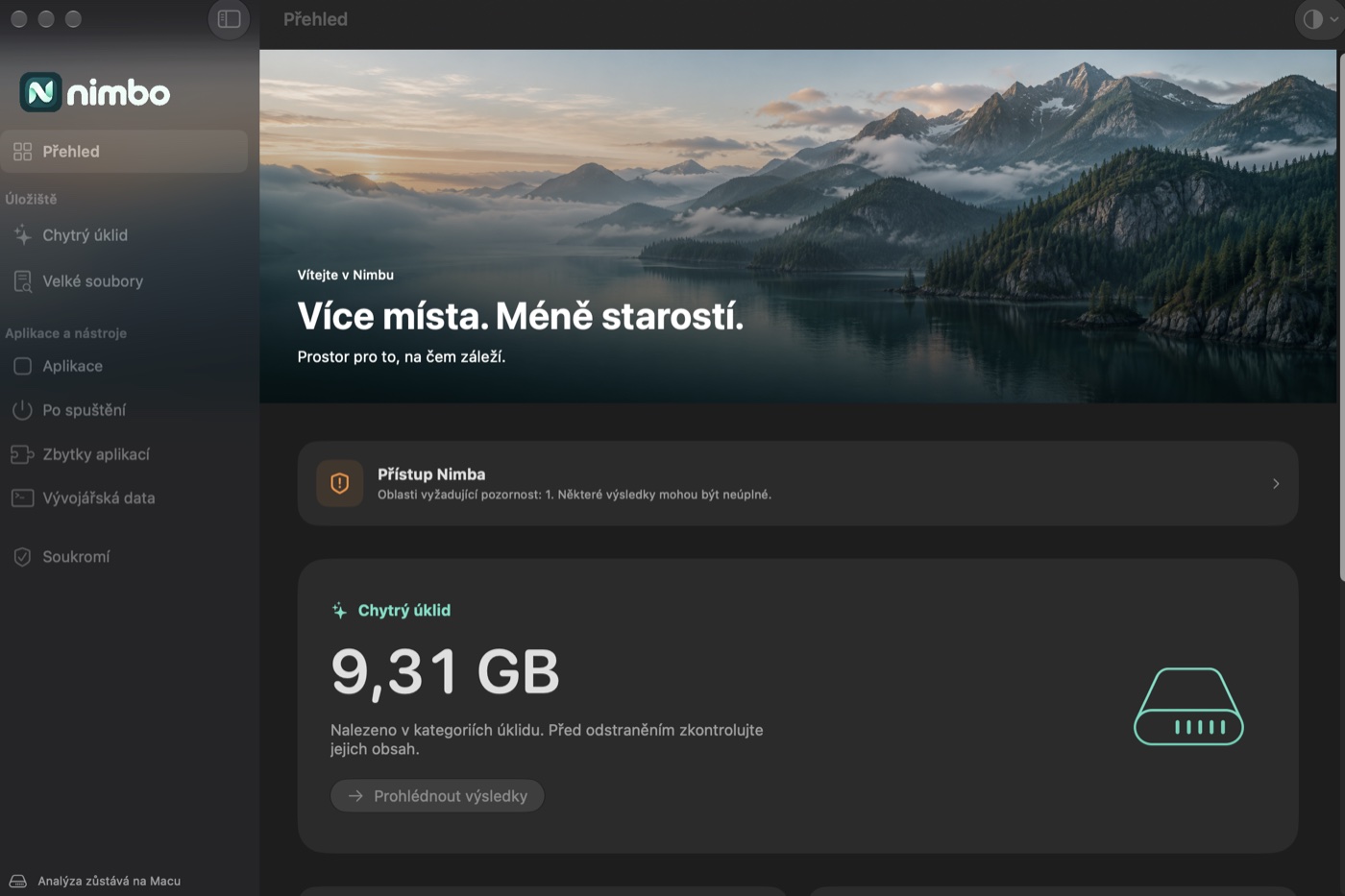
Task: Click the Přehled window title
Action: [315, 19]
